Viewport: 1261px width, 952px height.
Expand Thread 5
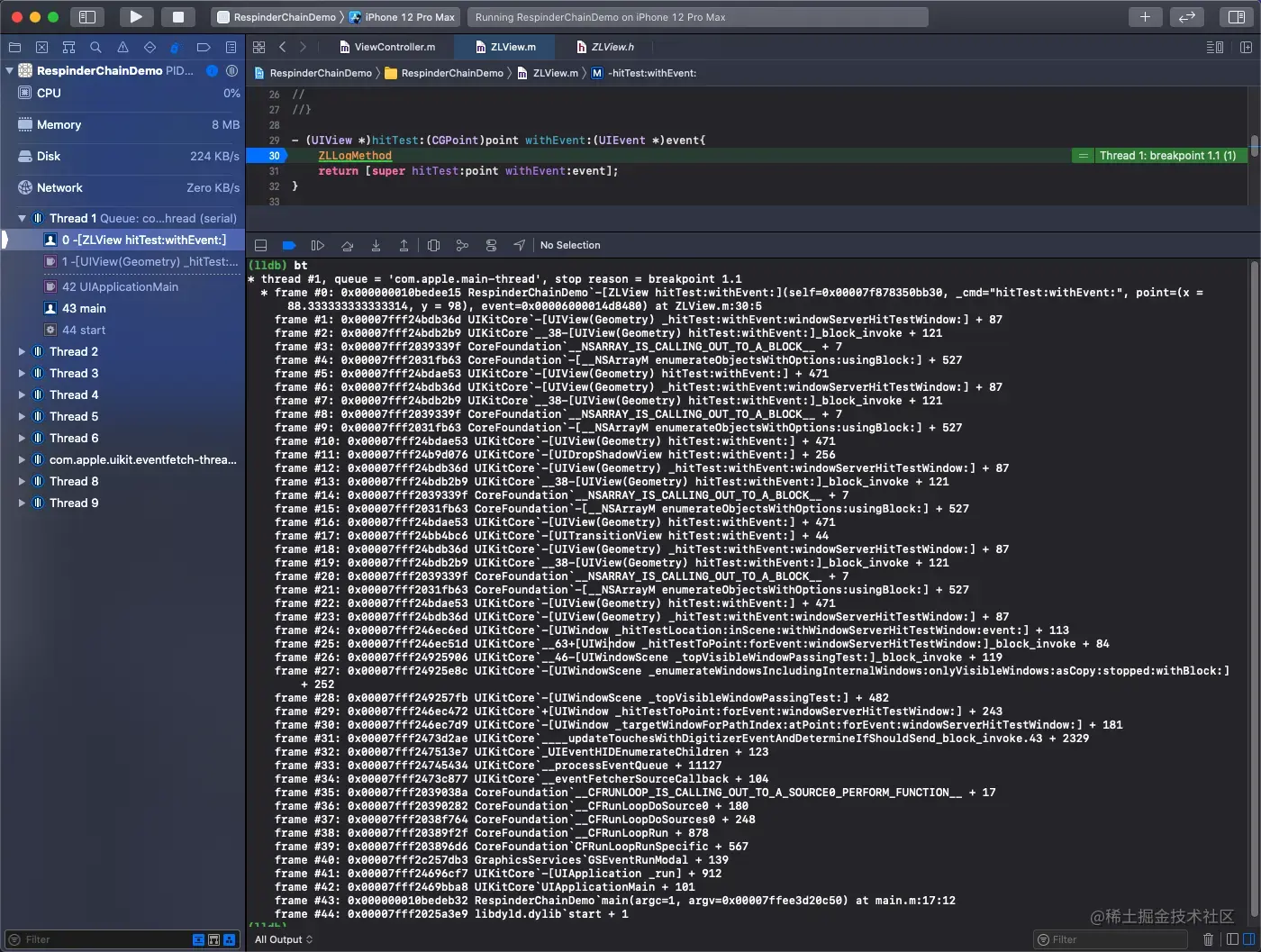pyautogui.click(x=22, y=416)
